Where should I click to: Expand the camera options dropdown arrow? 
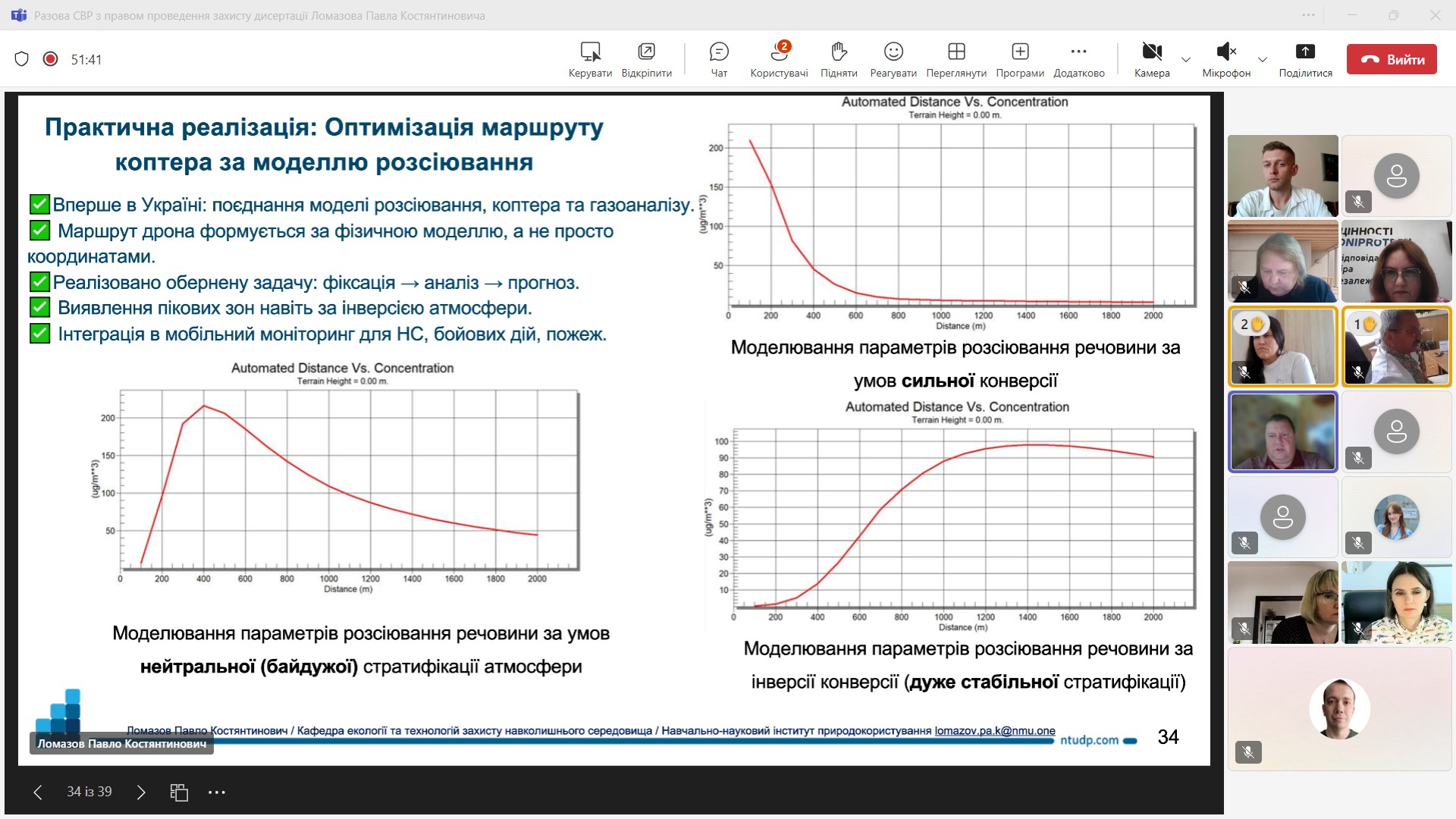pos(1186,59)
